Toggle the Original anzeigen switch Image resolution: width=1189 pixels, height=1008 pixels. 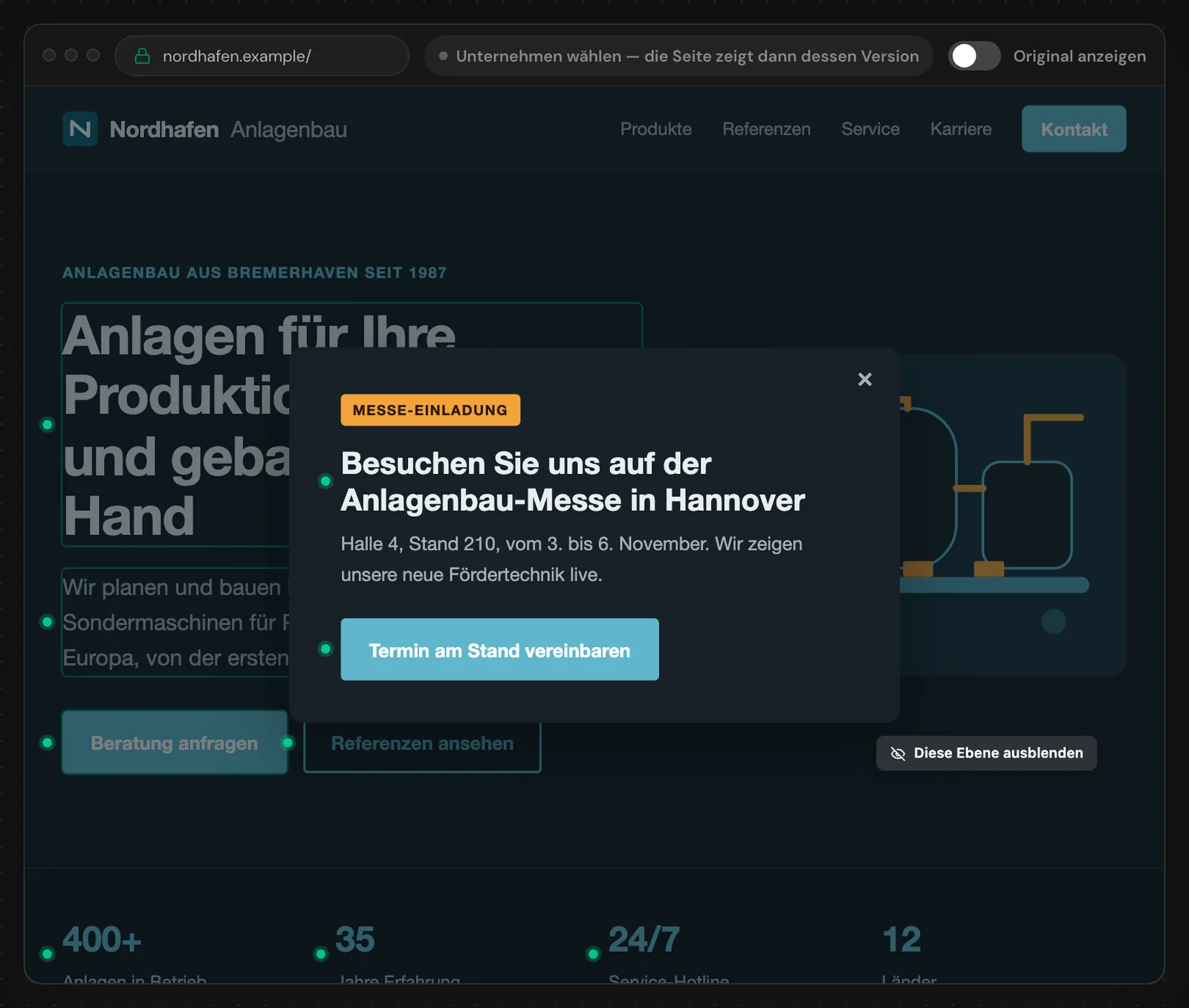coord(974,56)
